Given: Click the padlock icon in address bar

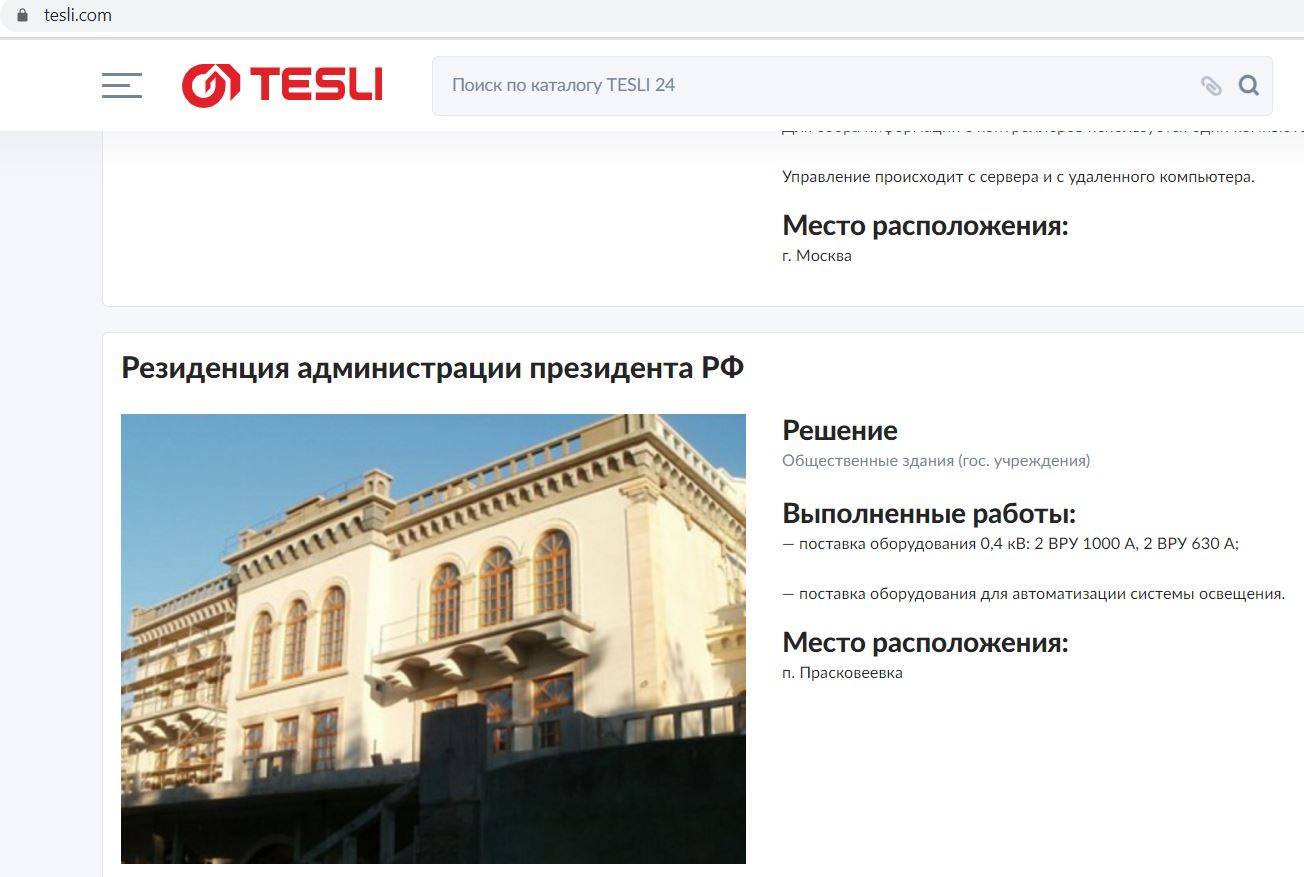Looking at the screenshot, I should coord(23,15).
